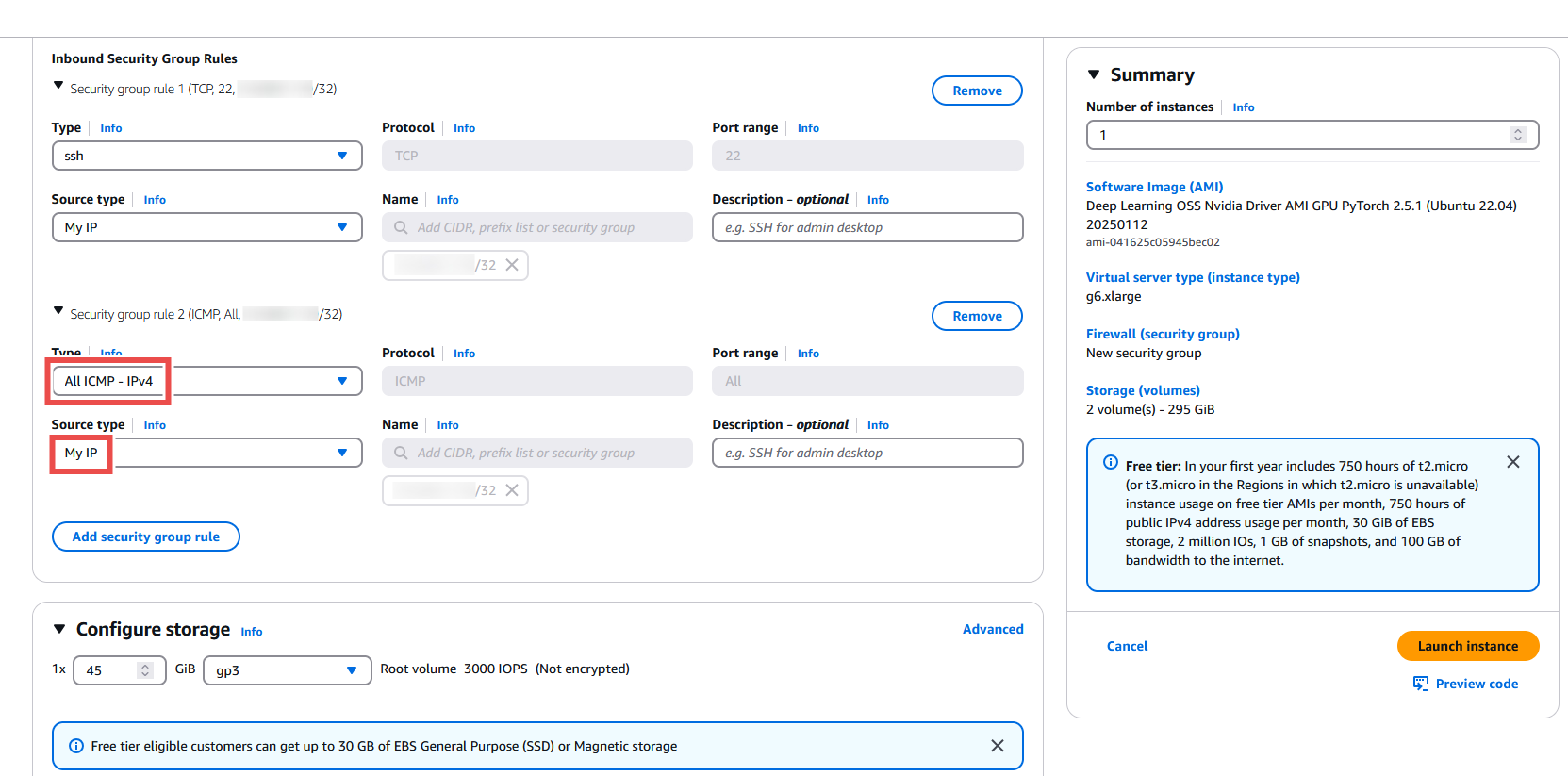The width and height of the screenshot is (1568, 776).
Task: Click the Launch instance button
Action: tap(1467, 646)
